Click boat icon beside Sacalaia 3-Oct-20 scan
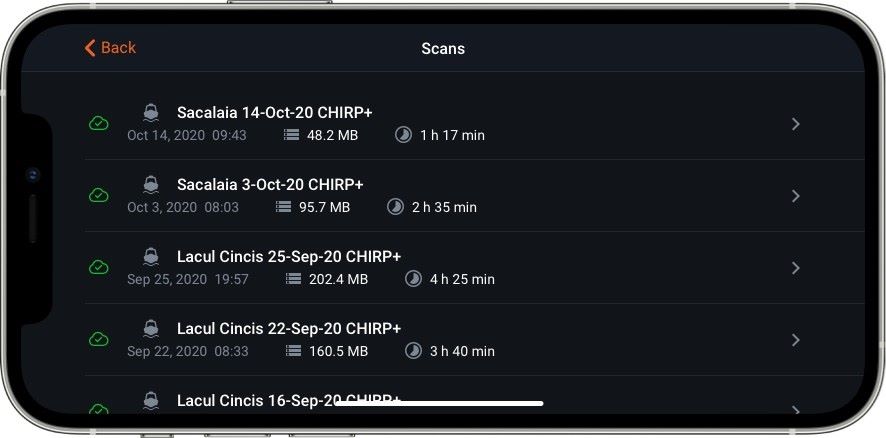886x438 pixels. tap(151, 184)
